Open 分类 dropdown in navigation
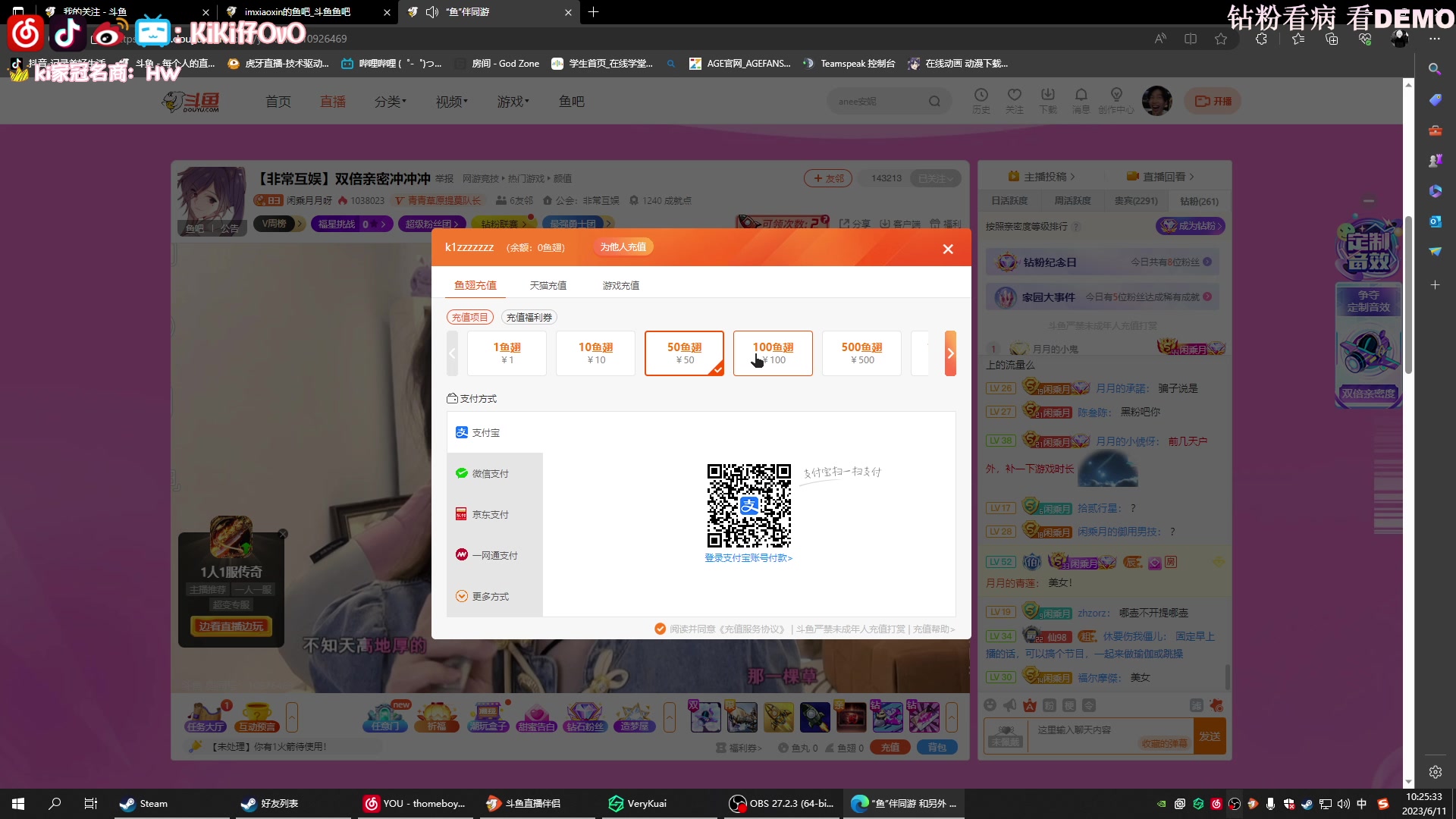 point(391,102)
